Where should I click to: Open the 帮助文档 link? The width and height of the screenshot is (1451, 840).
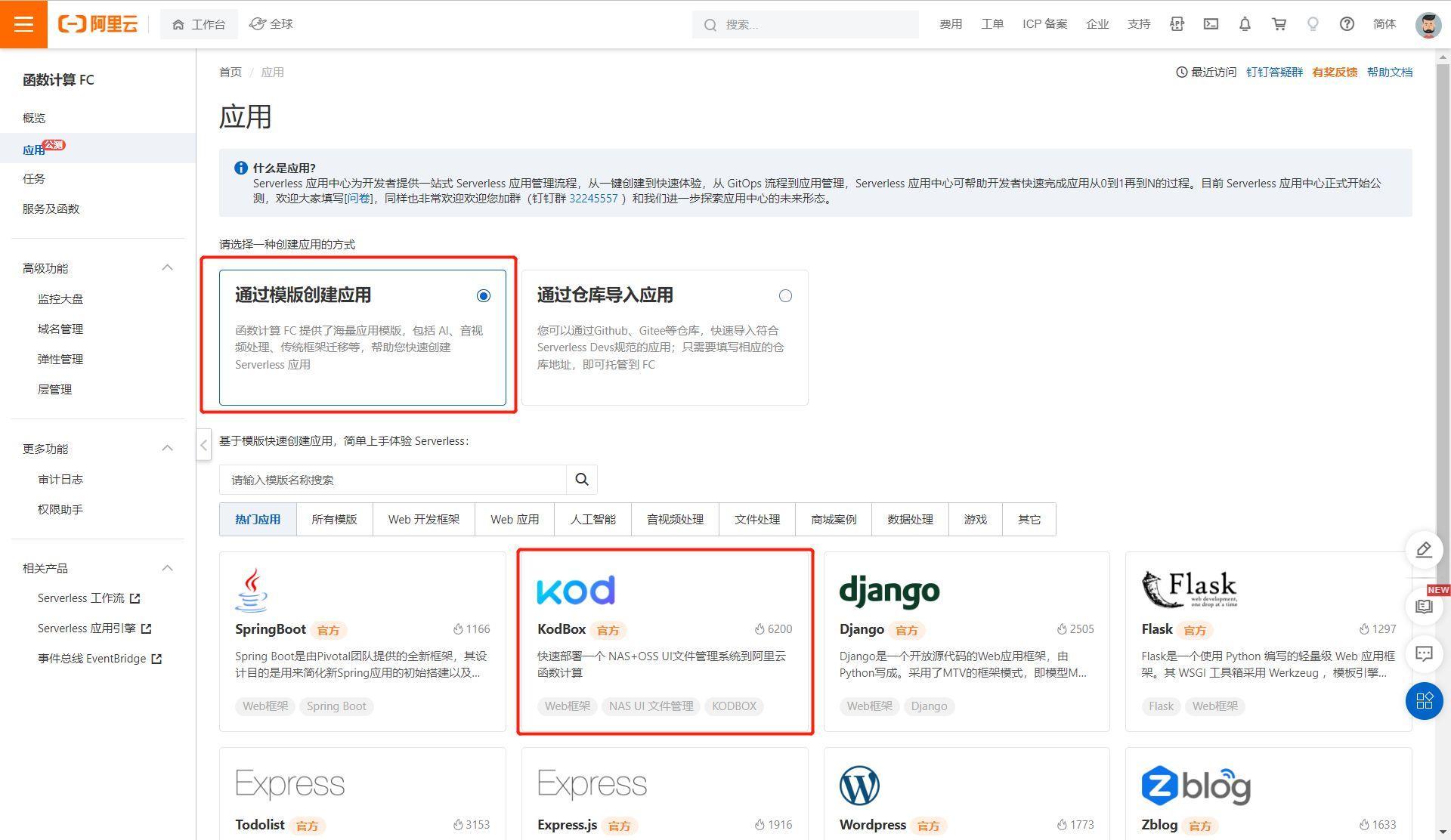[x=1390, y=73]
